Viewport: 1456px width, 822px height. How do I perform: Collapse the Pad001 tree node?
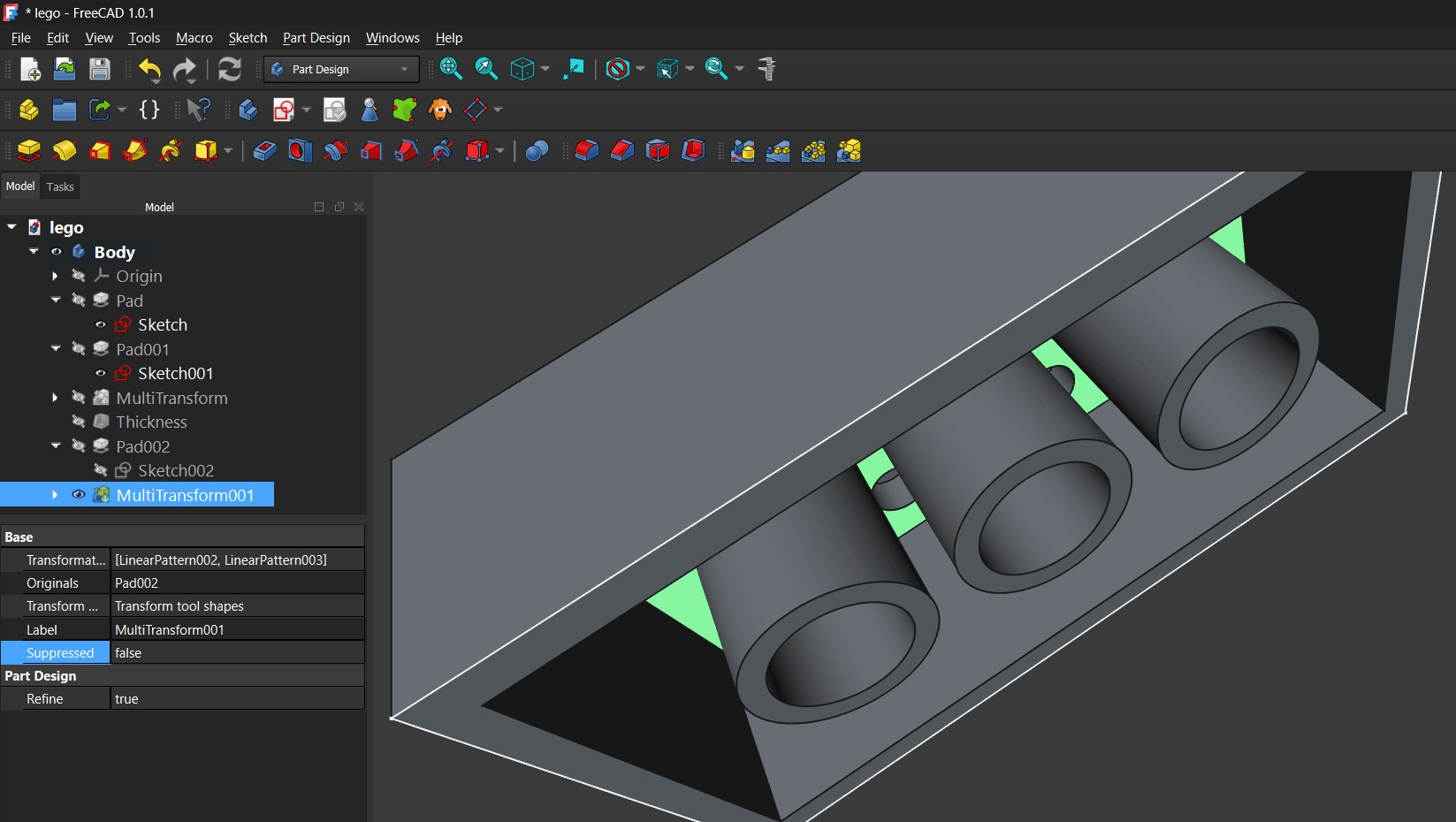click(x=56, y=349)
